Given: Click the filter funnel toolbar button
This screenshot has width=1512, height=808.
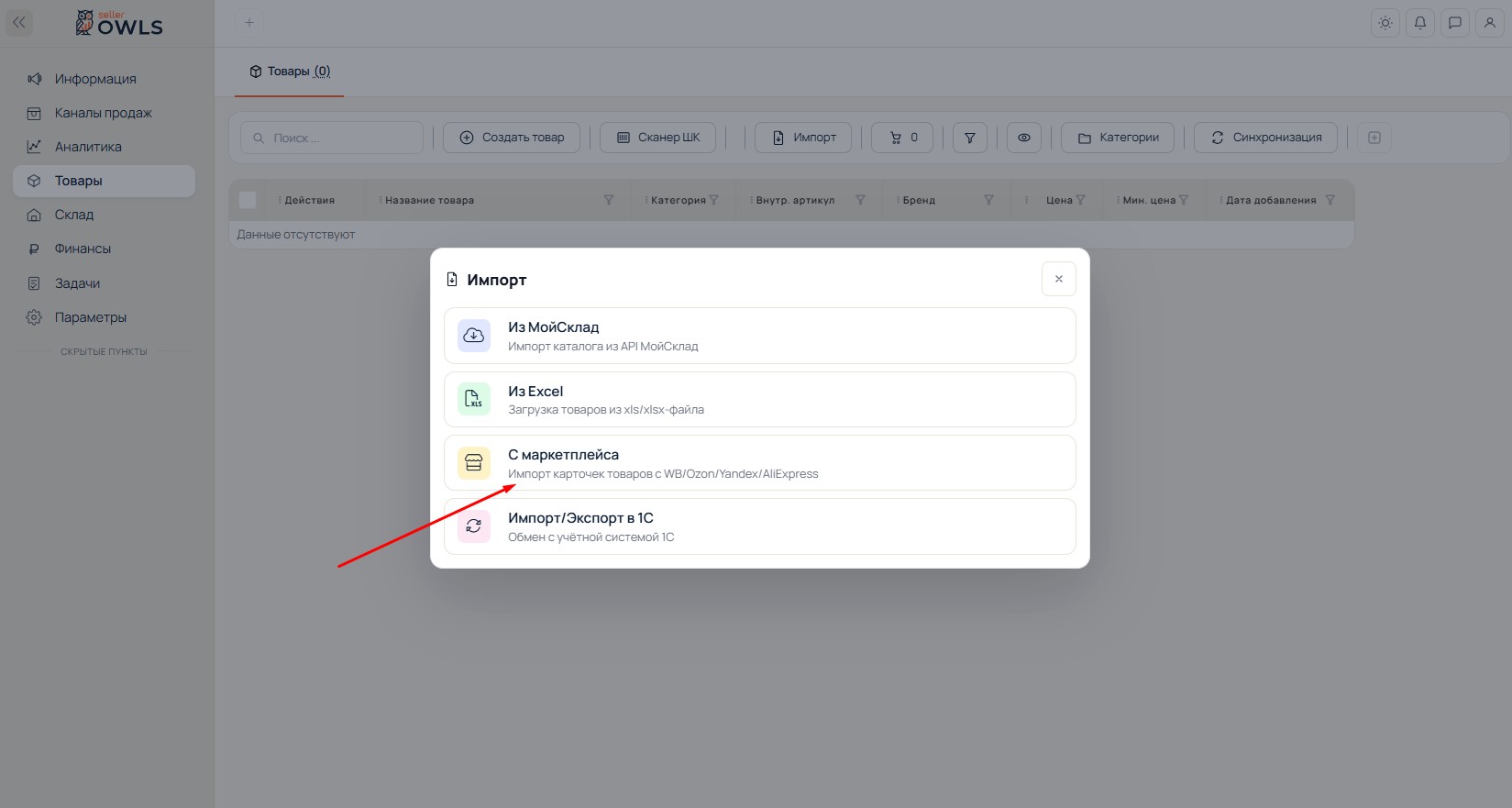Looking at the screenshot, I should tap(970, 138).
